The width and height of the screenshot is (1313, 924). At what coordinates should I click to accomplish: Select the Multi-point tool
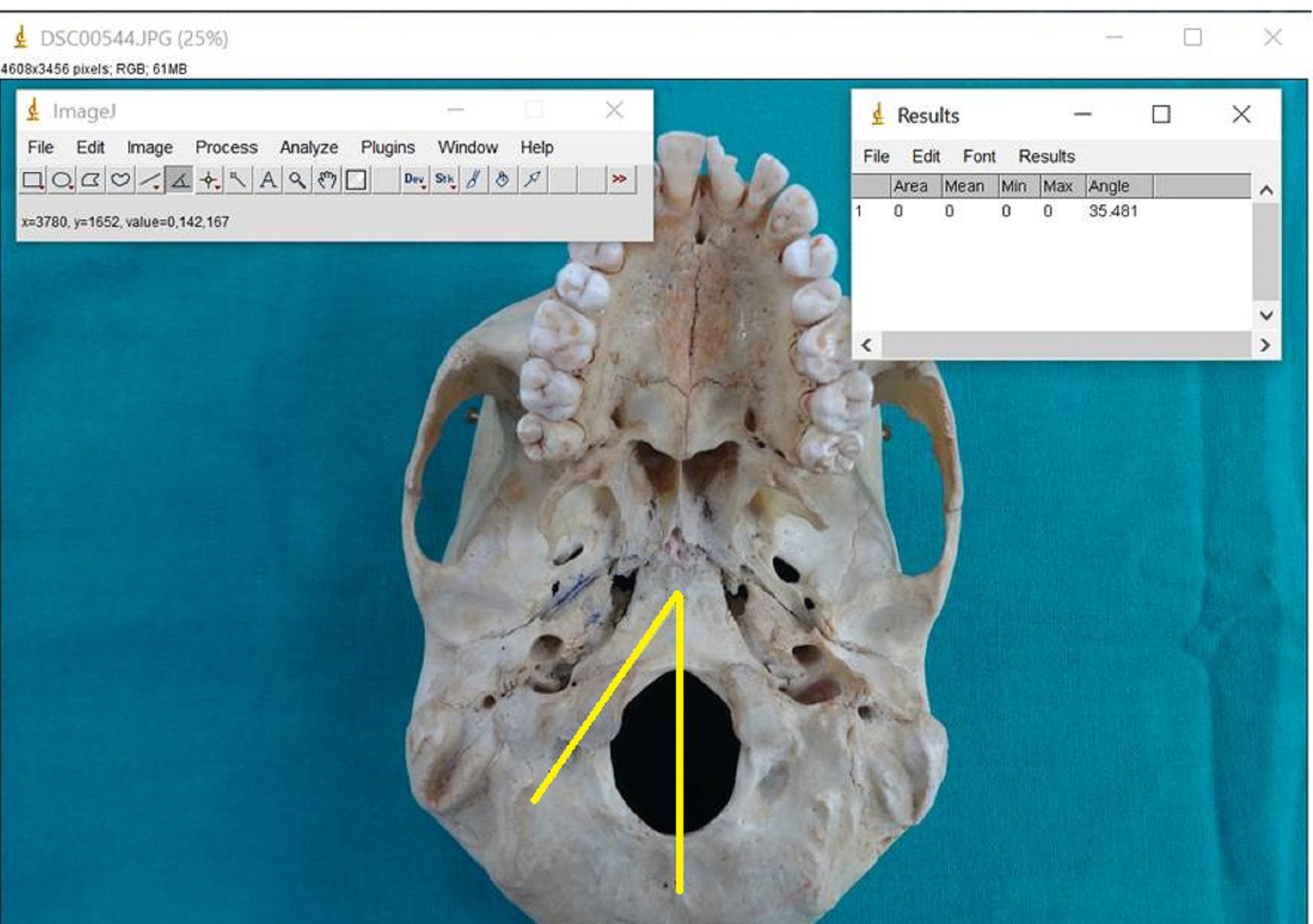[209, 180]
